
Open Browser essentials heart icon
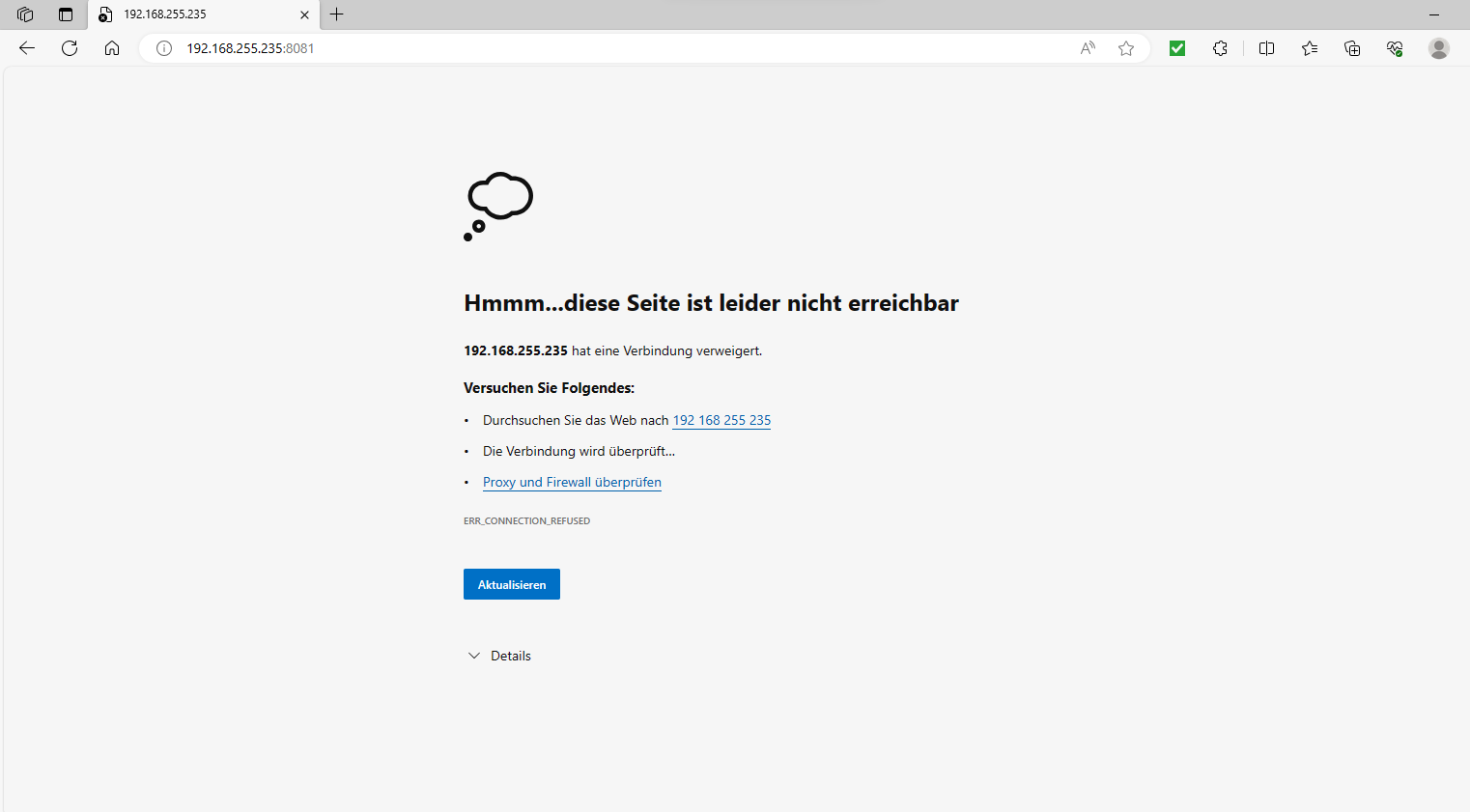tap(1395, 48)
